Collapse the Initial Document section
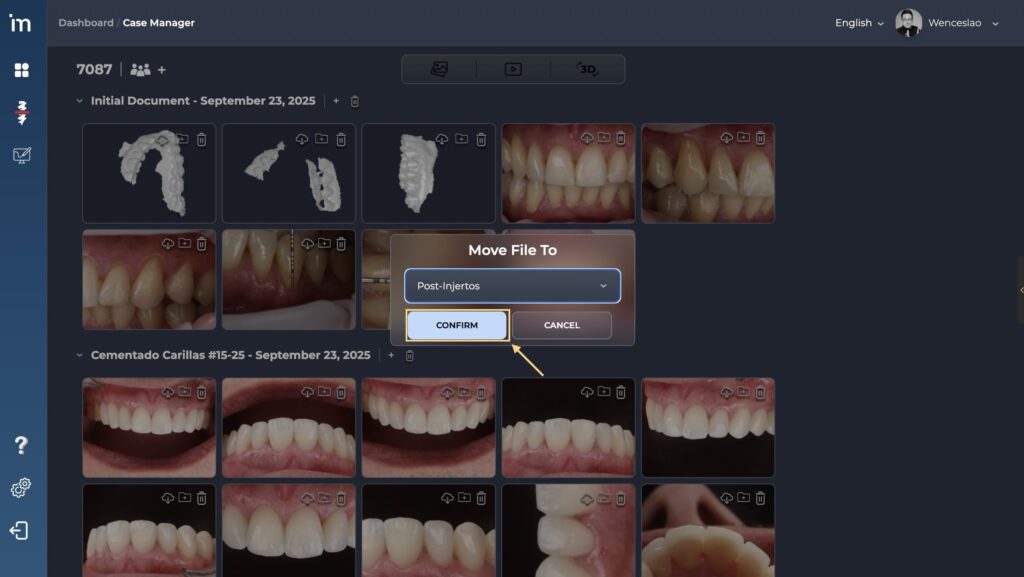Viewport: 1024px width, 577px height. [80, 101]
